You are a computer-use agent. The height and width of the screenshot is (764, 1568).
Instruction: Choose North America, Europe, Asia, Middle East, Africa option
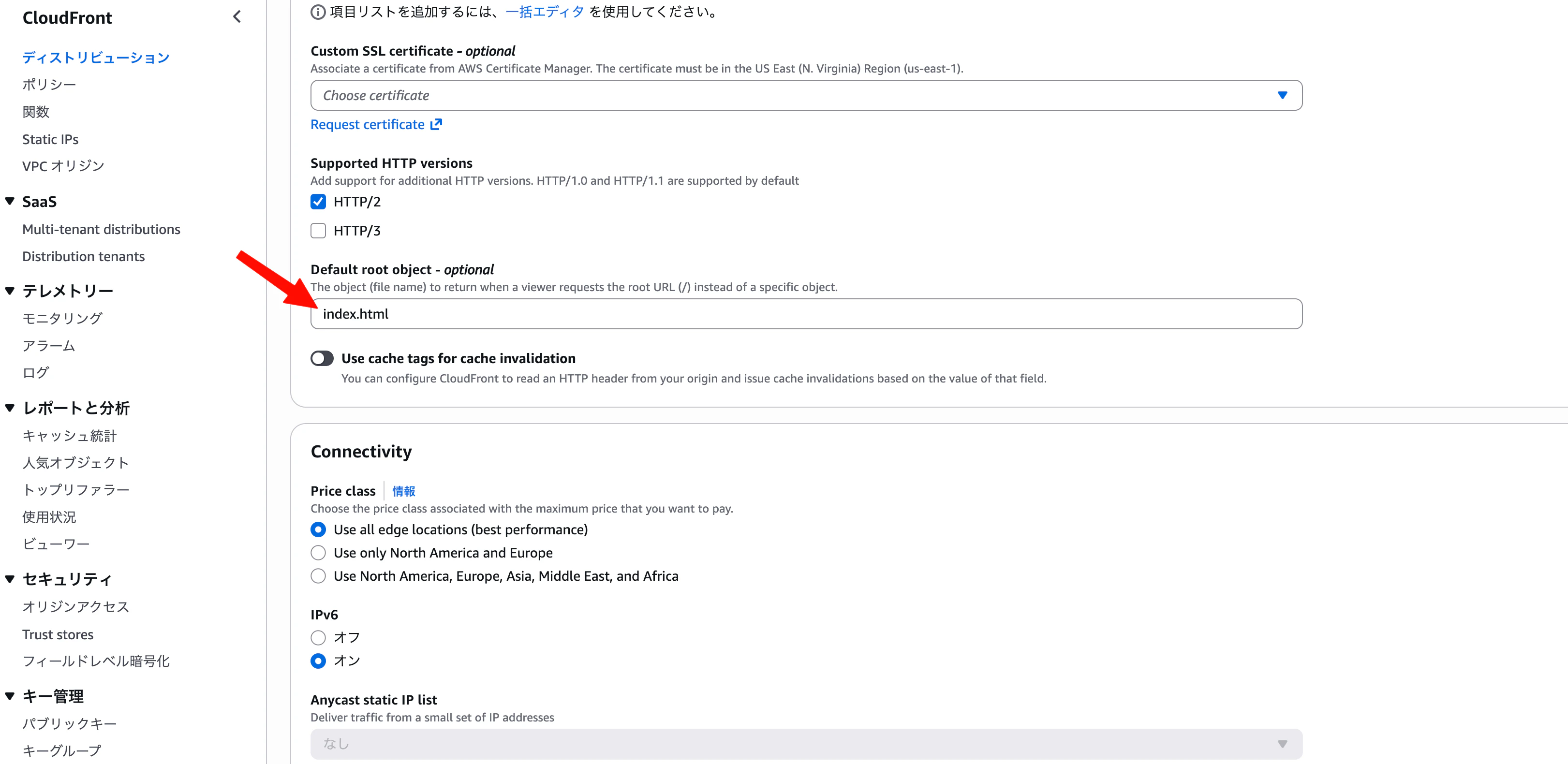click(x=318, y=576)
